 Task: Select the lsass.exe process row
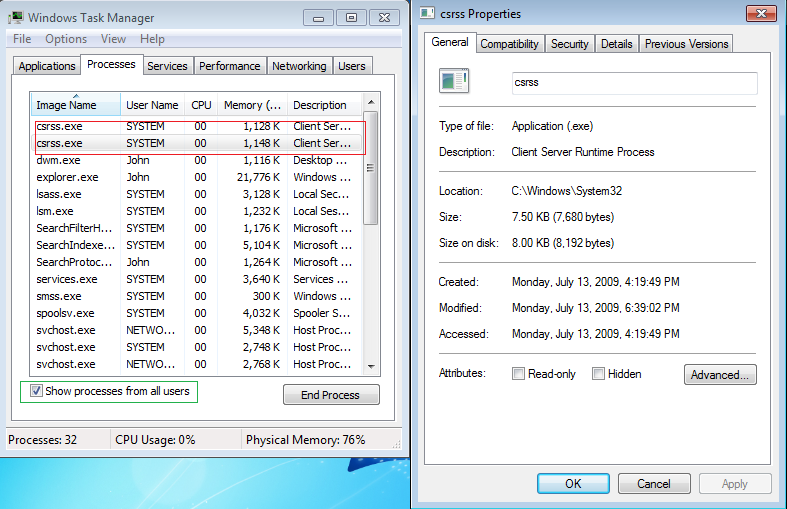point(197,194)
